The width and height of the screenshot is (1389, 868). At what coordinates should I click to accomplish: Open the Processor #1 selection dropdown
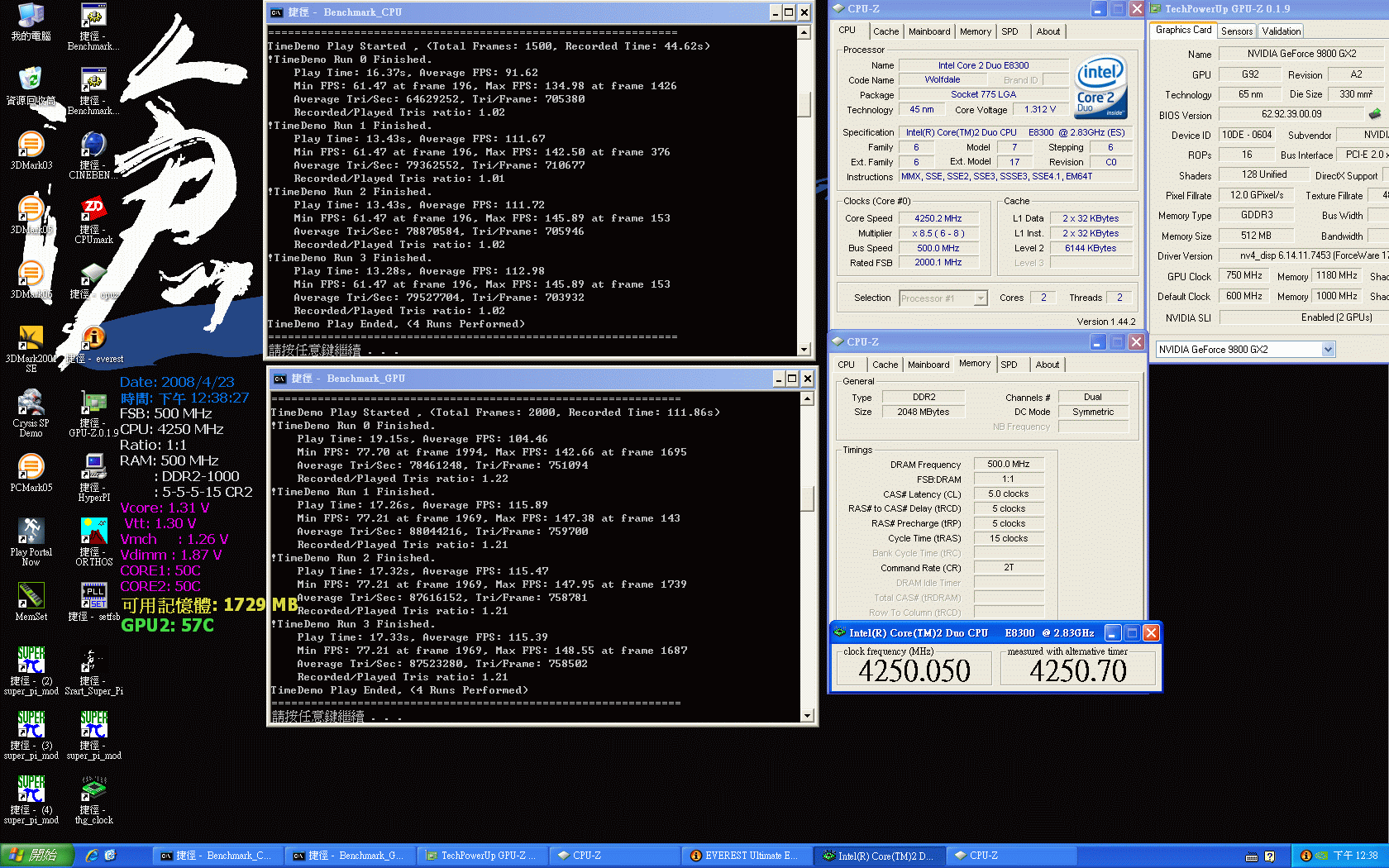click(x=981, y=298)
